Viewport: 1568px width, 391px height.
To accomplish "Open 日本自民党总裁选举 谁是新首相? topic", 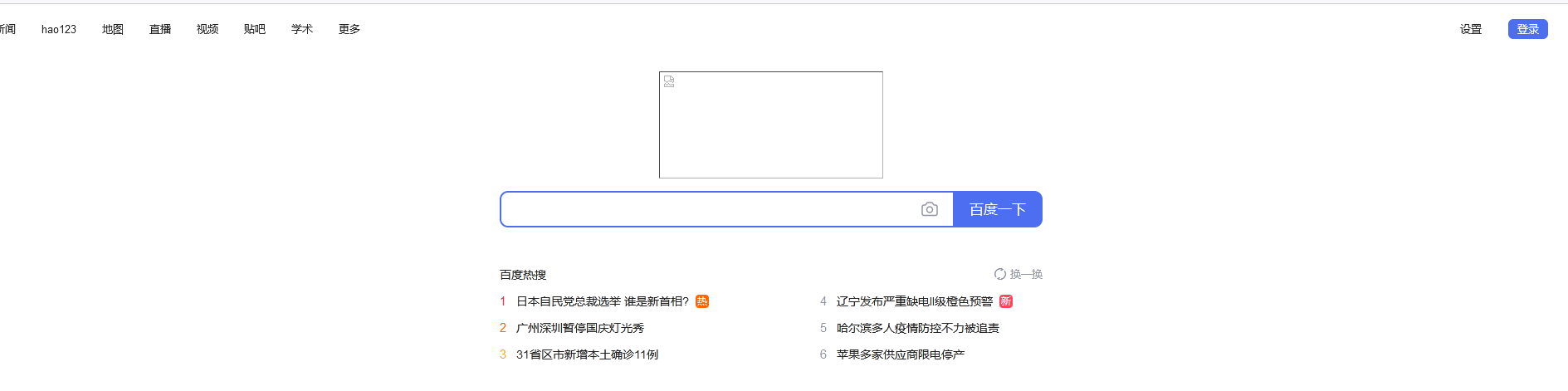I will [x=603, y=301].
